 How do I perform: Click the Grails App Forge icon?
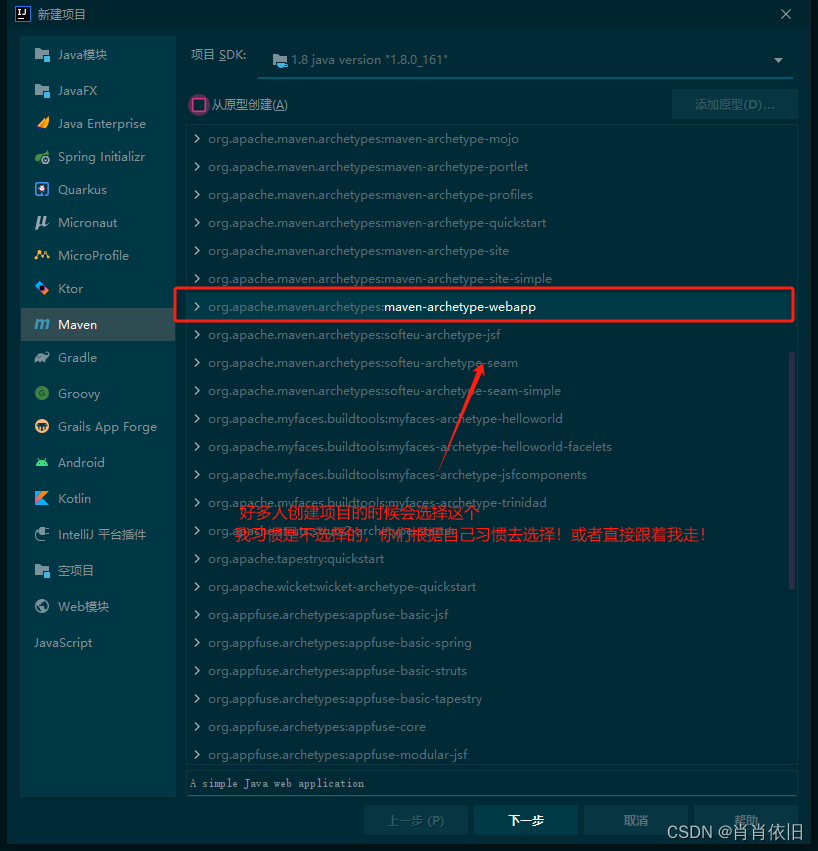42,426
